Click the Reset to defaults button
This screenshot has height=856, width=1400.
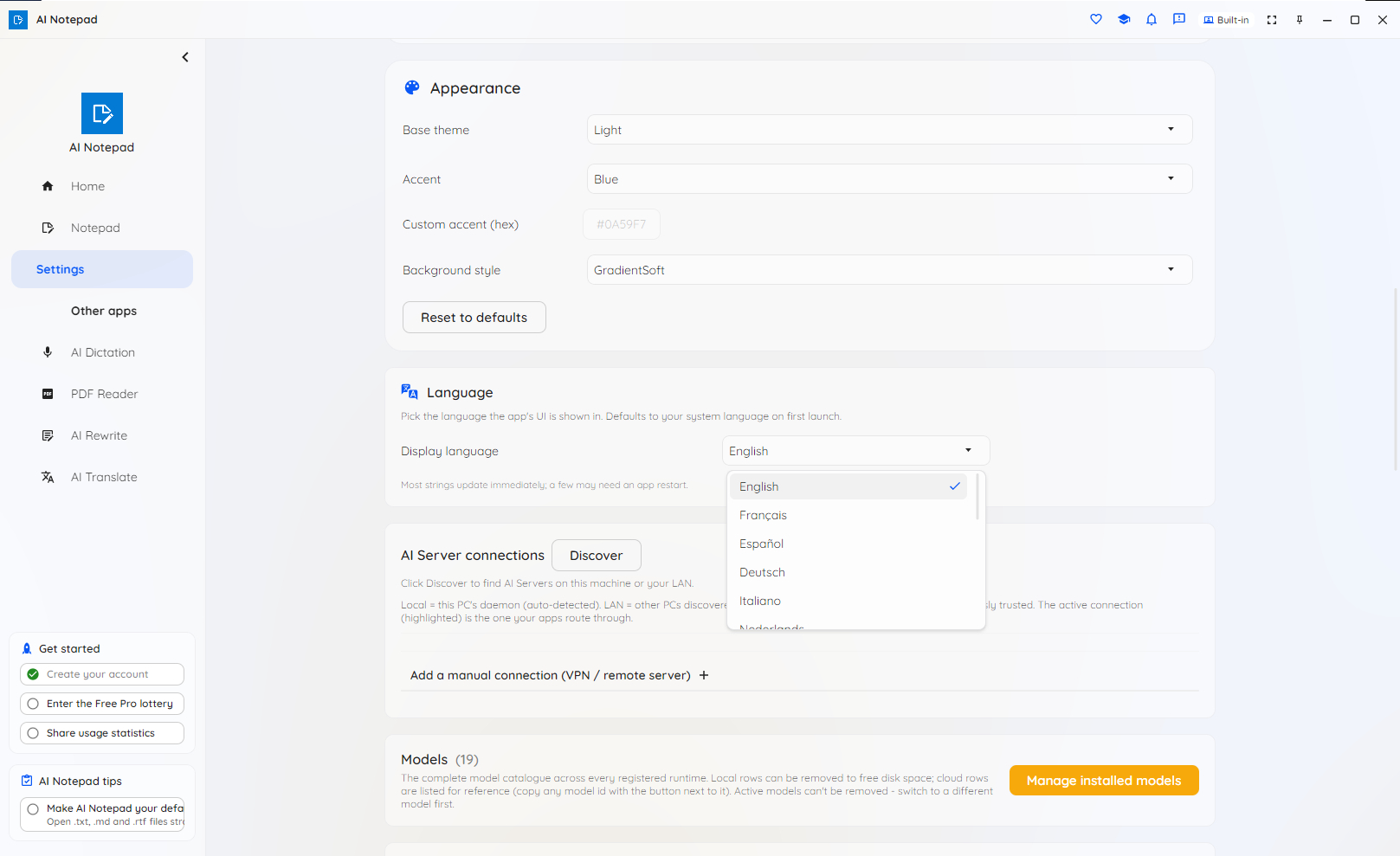tap(474, 318)
